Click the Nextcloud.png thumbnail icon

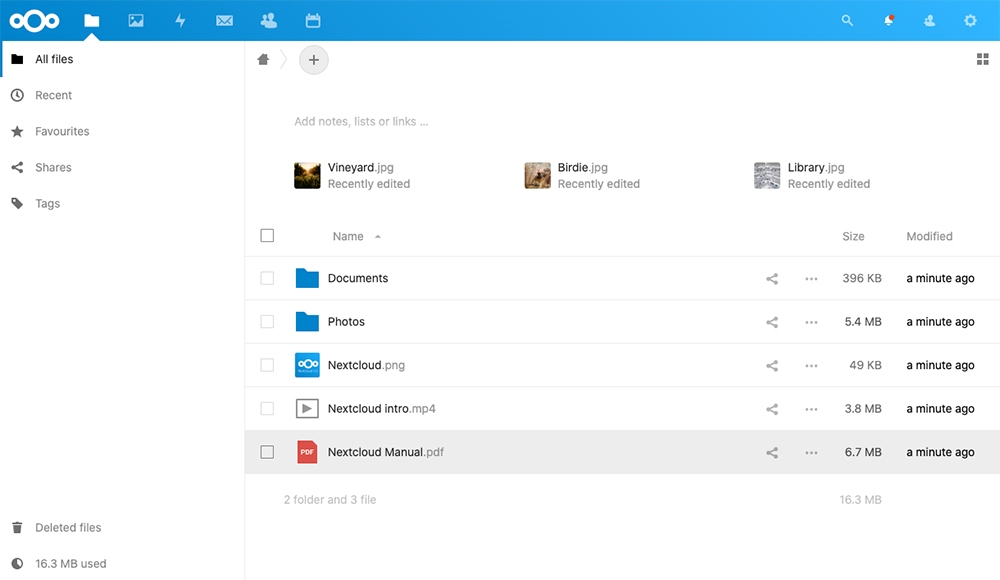[307, 365]
